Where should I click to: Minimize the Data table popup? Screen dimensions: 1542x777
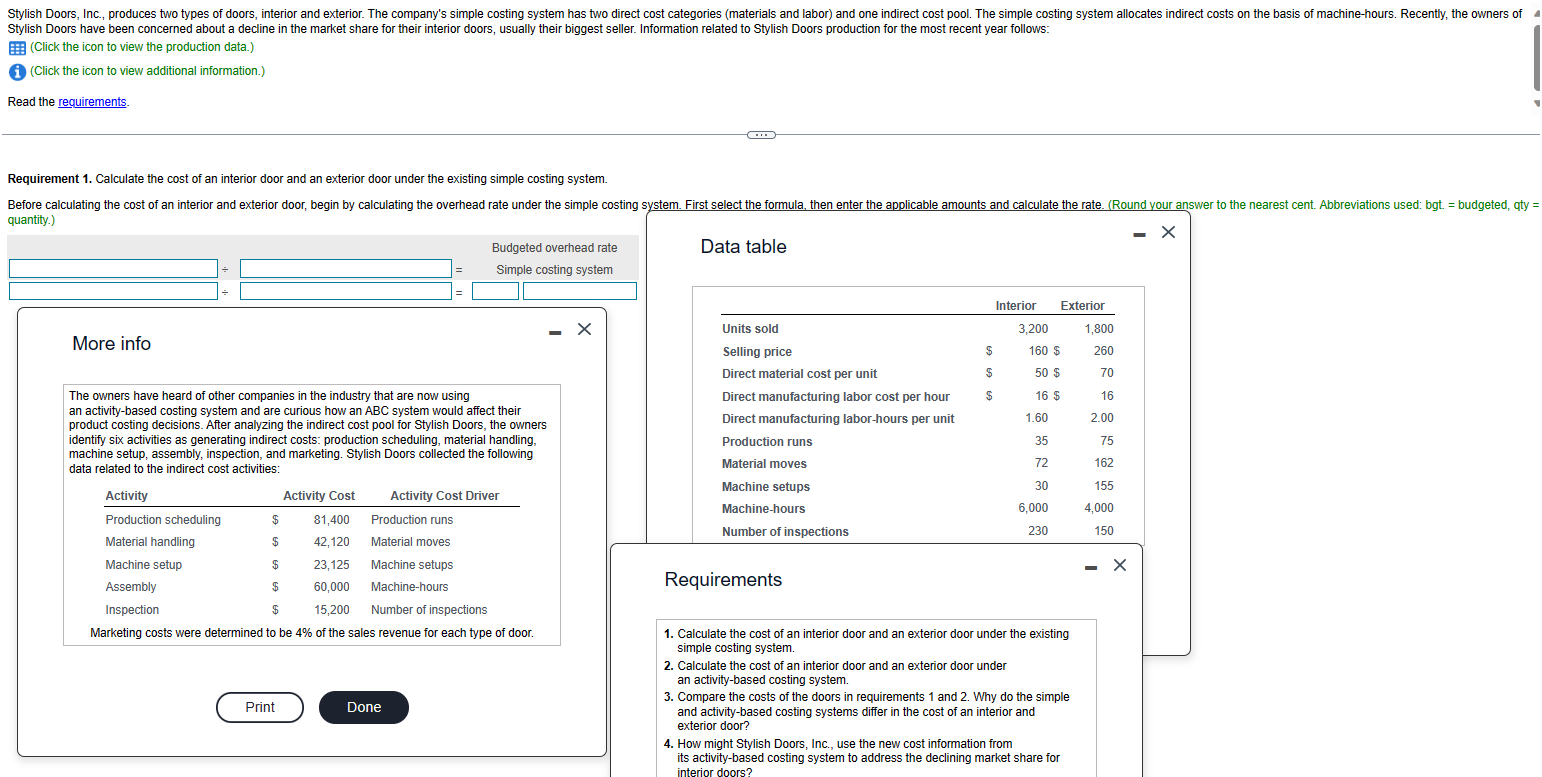[1139, 235]
